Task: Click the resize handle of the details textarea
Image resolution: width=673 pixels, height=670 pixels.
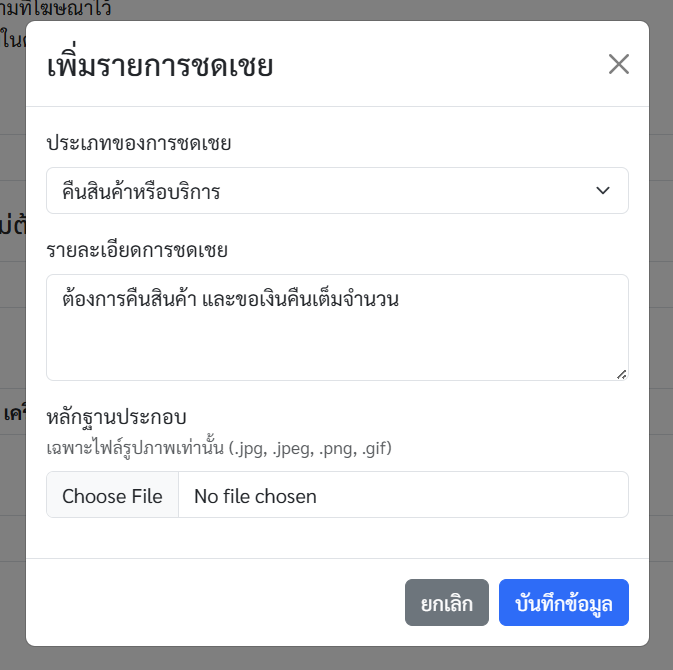Action: coord(621,374)
